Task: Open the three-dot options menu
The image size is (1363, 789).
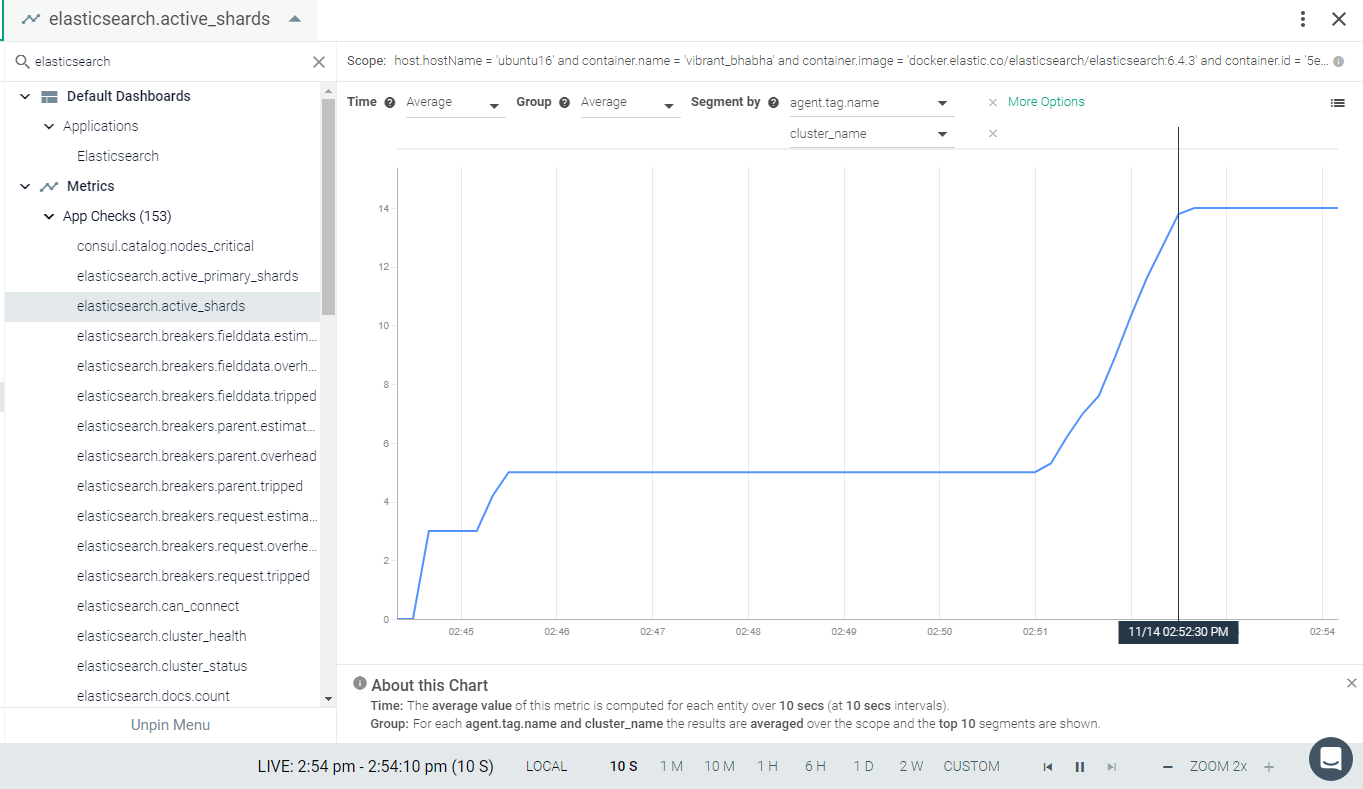Action: tap(1303, 19)
